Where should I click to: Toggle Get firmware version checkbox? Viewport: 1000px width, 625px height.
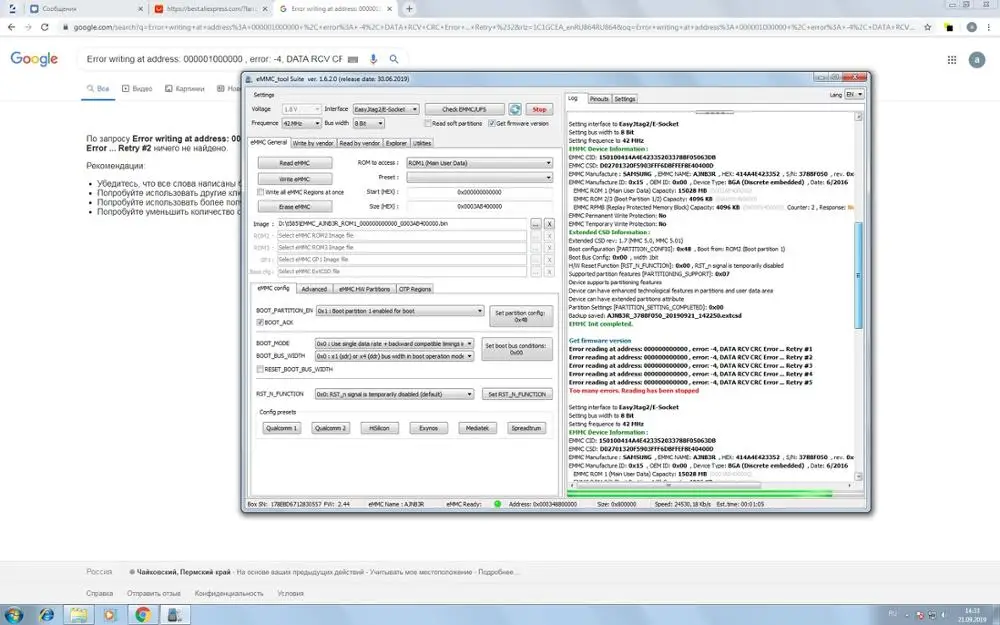490,123
